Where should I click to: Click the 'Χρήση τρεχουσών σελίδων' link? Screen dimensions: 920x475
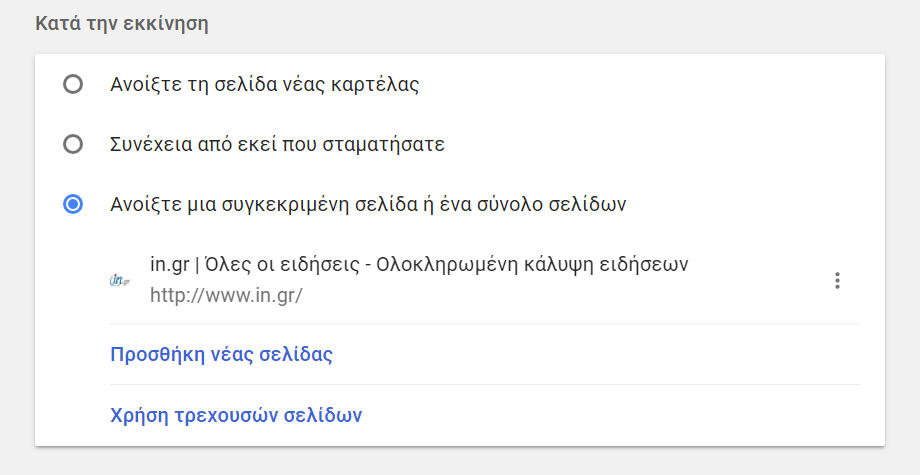click(236, 415)
